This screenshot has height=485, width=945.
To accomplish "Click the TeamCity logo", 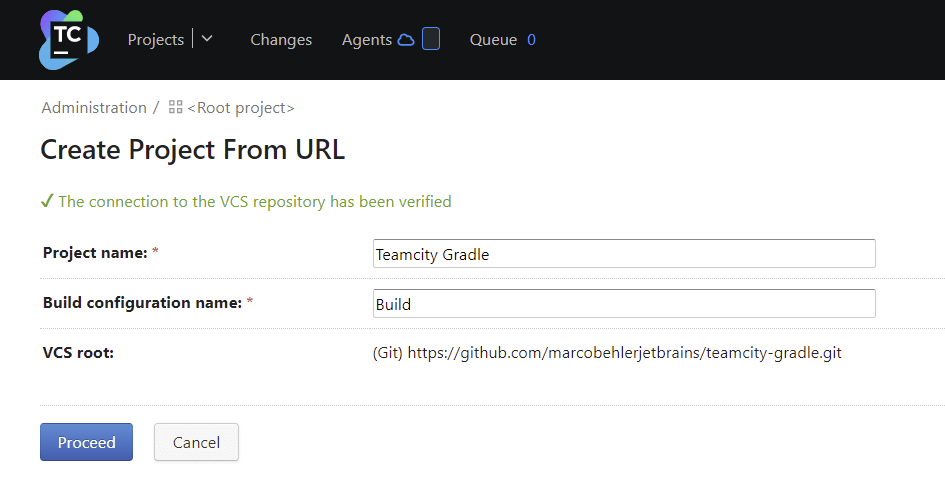I will click(x=68, y=40).
